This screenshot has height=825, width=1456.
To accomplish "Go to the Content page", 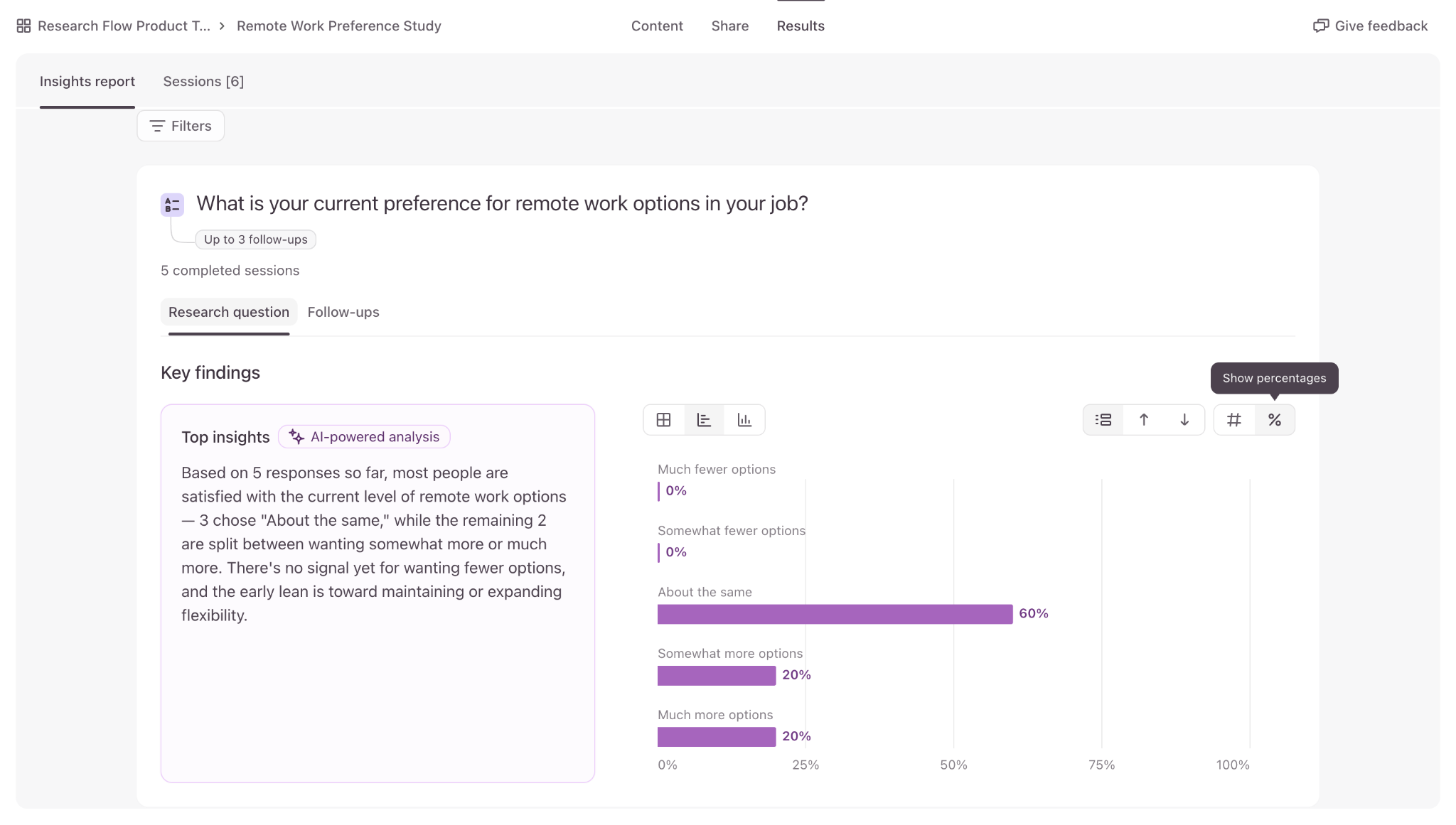I will [x=657, y=26].
